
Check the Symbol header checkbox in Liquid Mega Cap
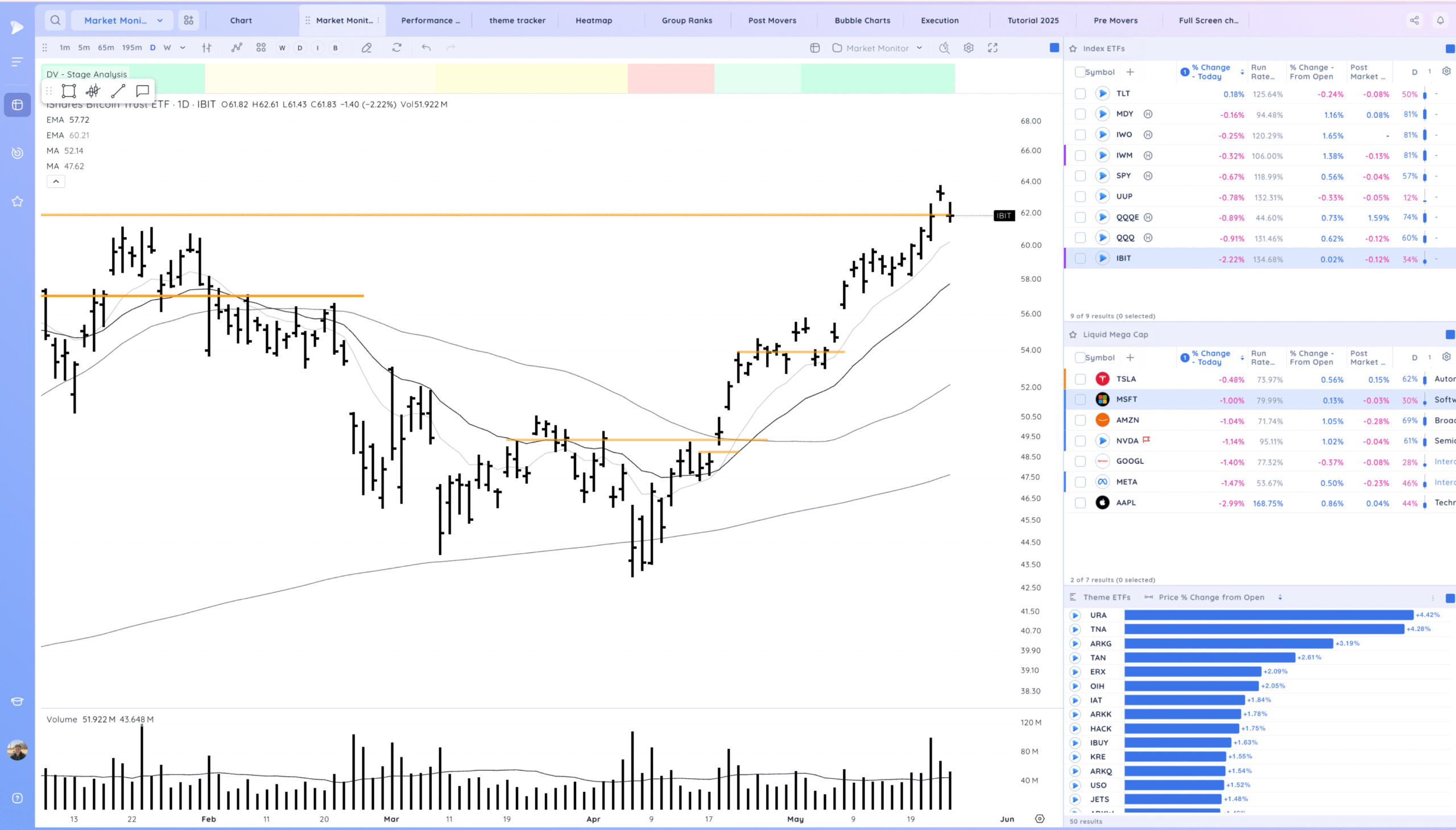pos(1079,358)
